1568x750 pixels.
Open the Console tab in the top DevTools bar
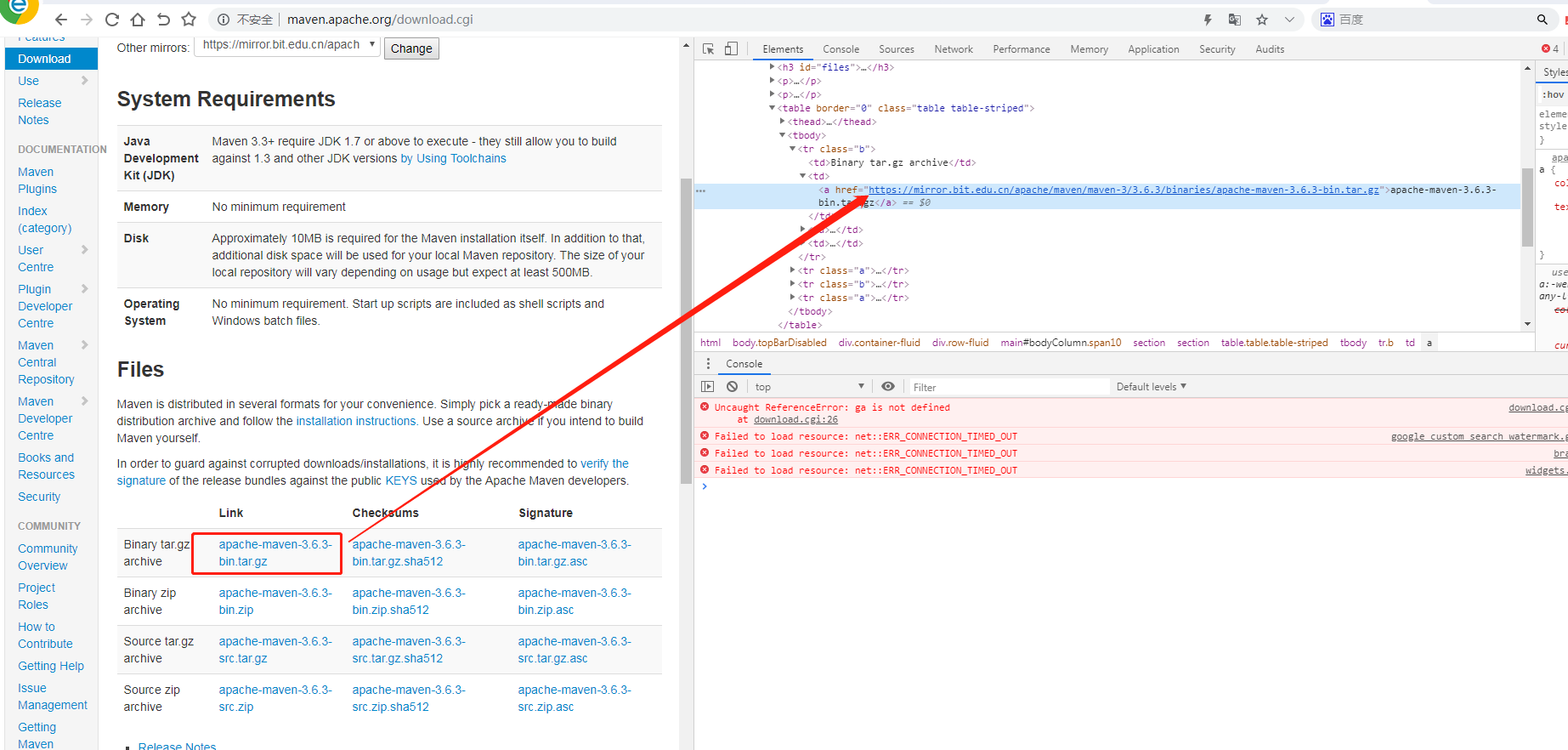point(841,49)
